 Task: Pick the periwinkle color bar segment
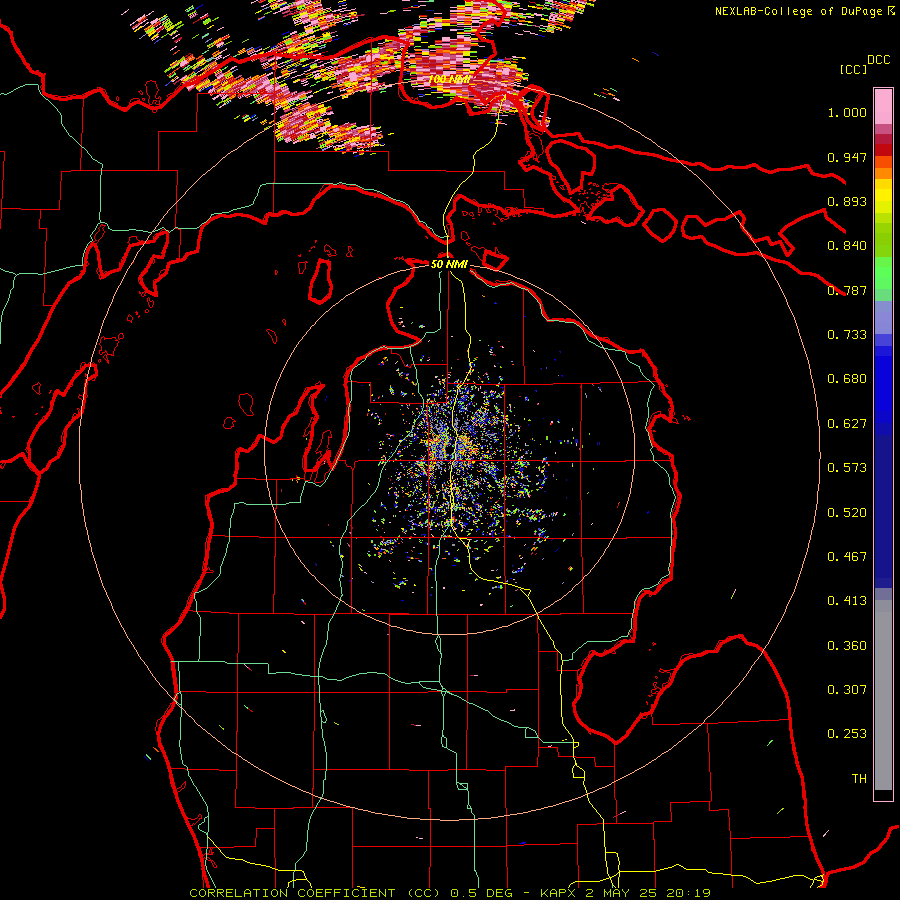point(883,317)
